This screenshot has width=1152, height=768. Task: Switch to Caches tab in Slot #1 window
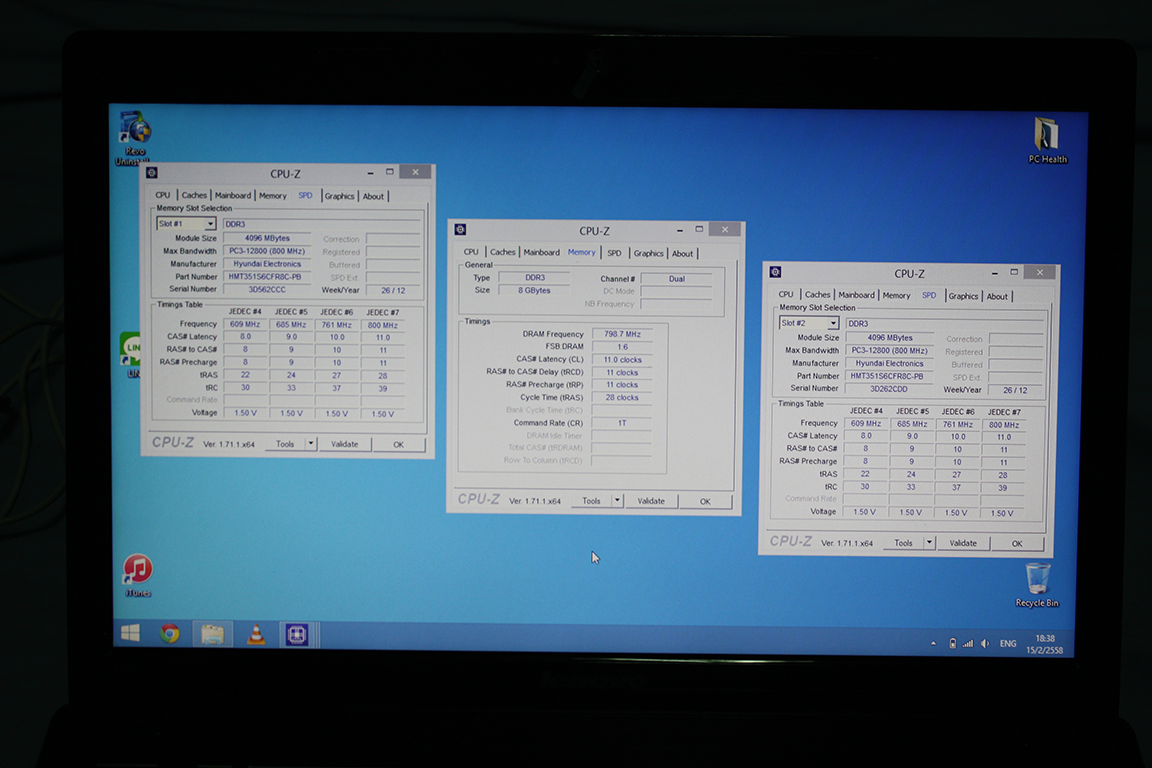(x=194, y=195)
